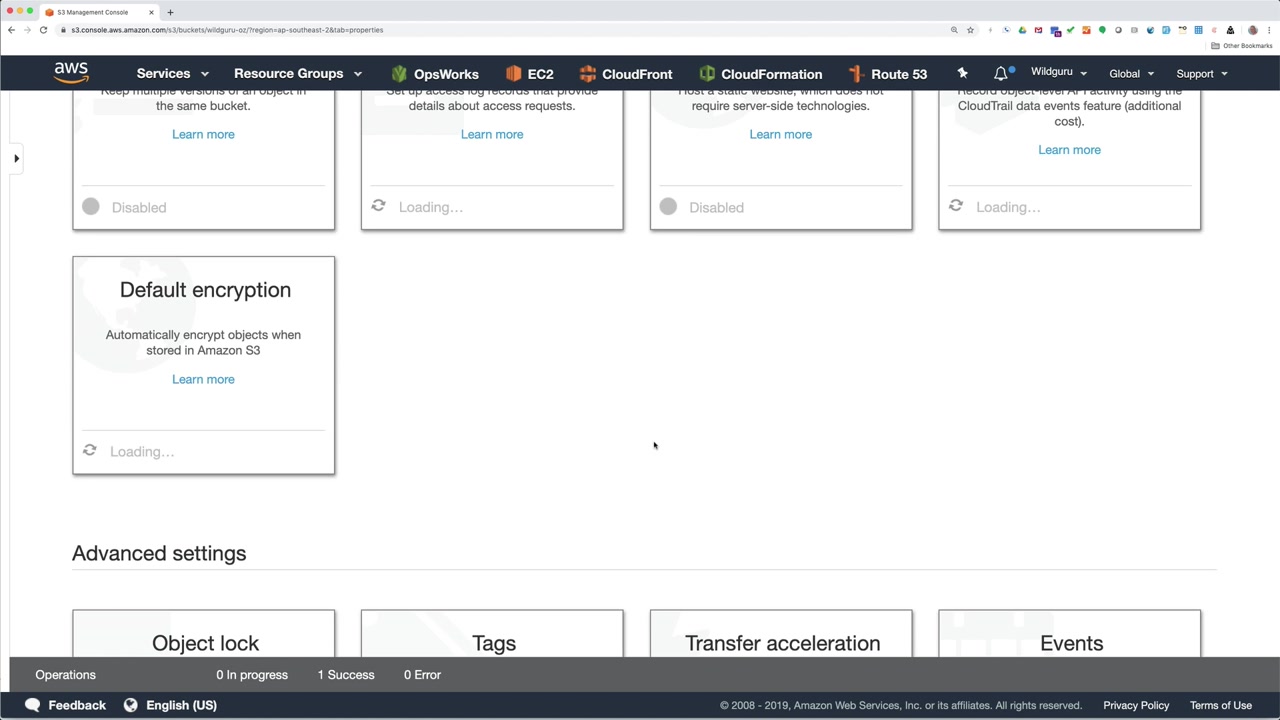The image size is (1280, 720).
Task: Click Learn more under Versioning card
Action: 203,134
